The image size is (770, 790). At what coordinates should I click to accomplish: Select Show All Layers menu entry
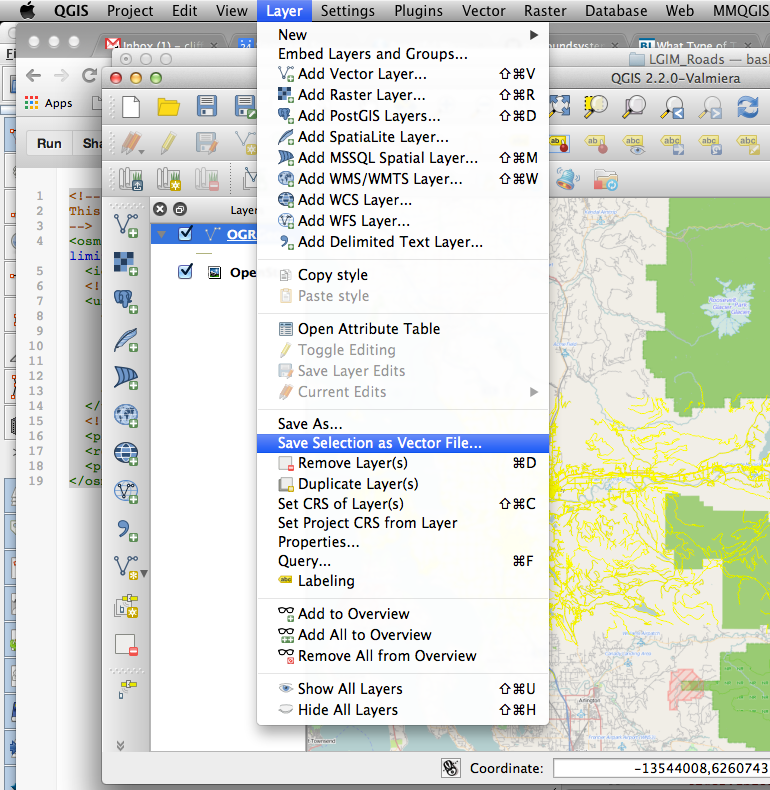pyautogui.click(x=403, y=689)
